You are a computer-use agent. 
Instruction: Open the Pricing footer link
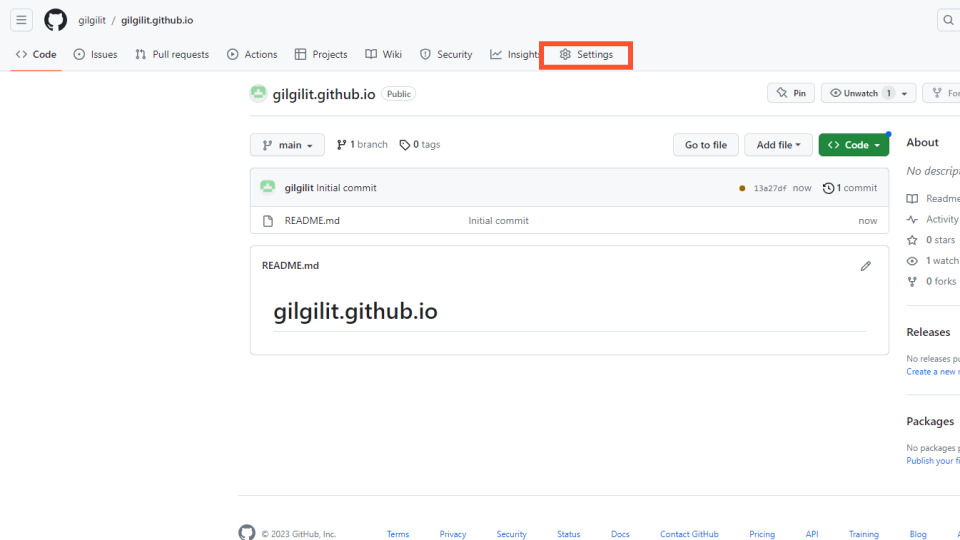[762, 534]
